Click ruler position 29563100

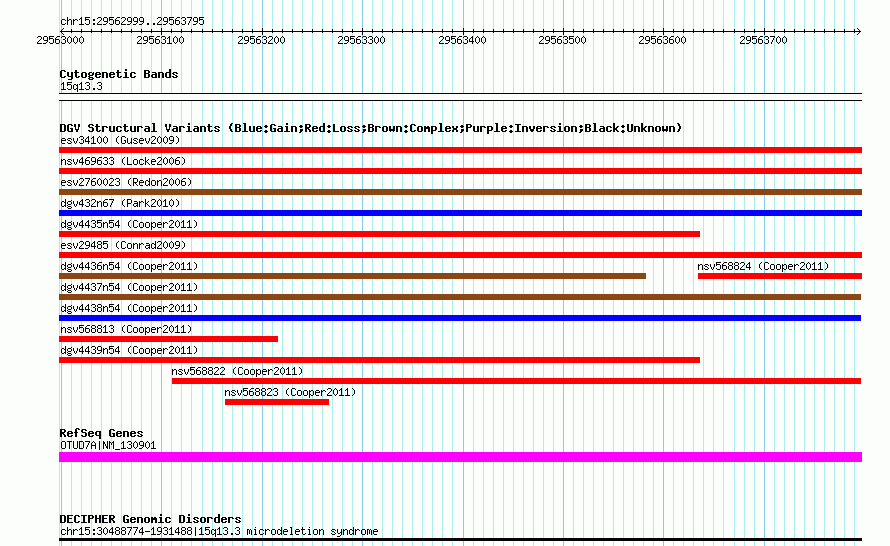click(161, 40)
